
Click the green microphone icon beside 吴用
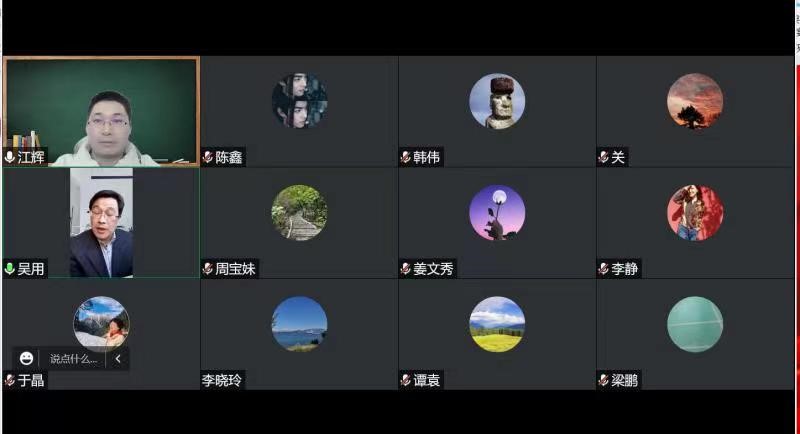click(9, 268)
